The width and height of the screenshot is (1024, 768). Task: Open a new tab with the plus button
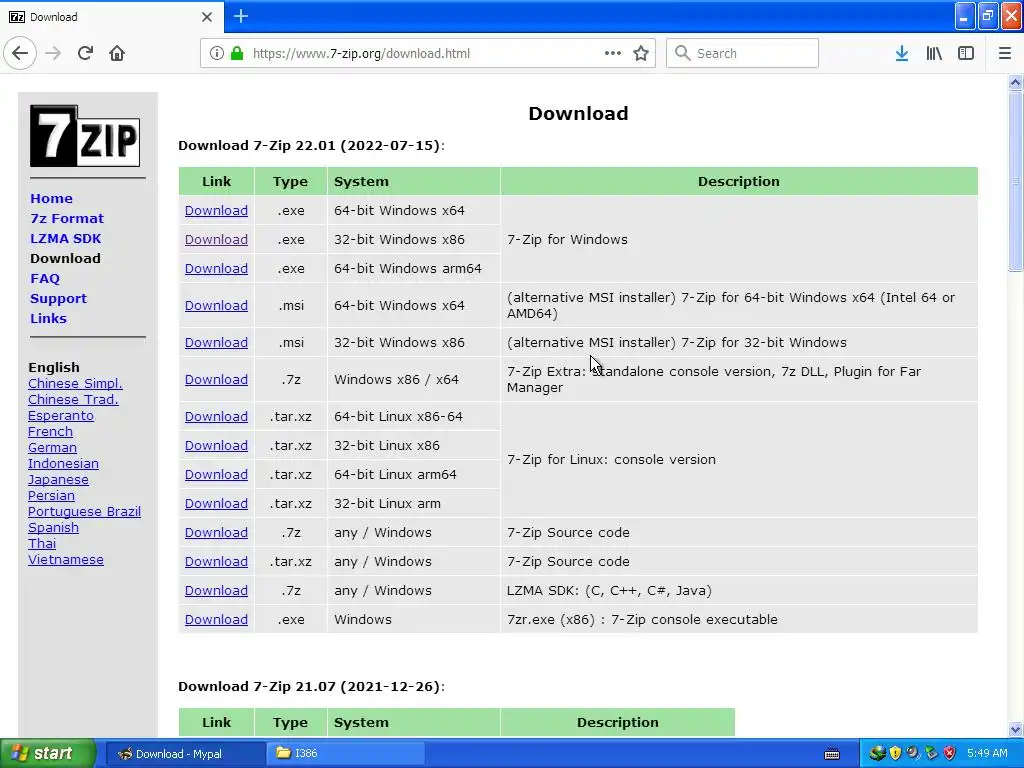[x=240, y=16]
